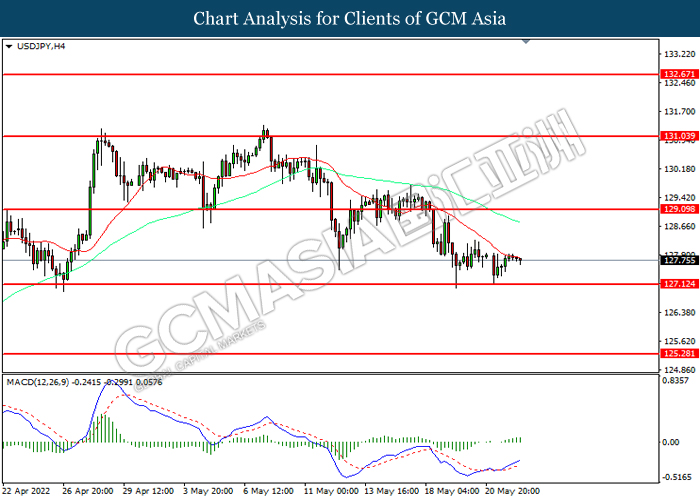The image size is (700, 500).
Task: Click the -0.5165 MACD scale value
Action: point(677,477)
